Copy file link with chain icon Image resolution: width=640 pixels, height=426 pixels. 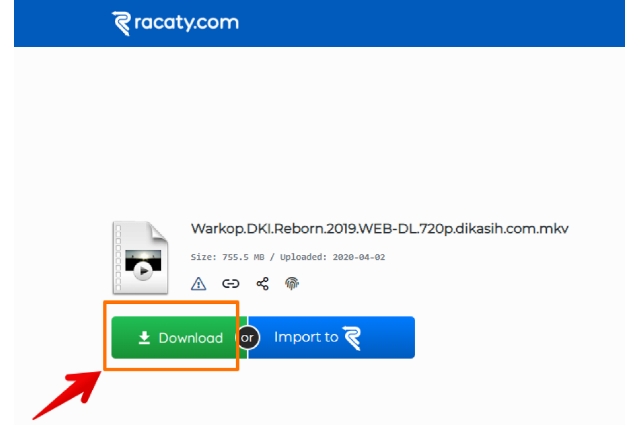click(x=231, y=283)
